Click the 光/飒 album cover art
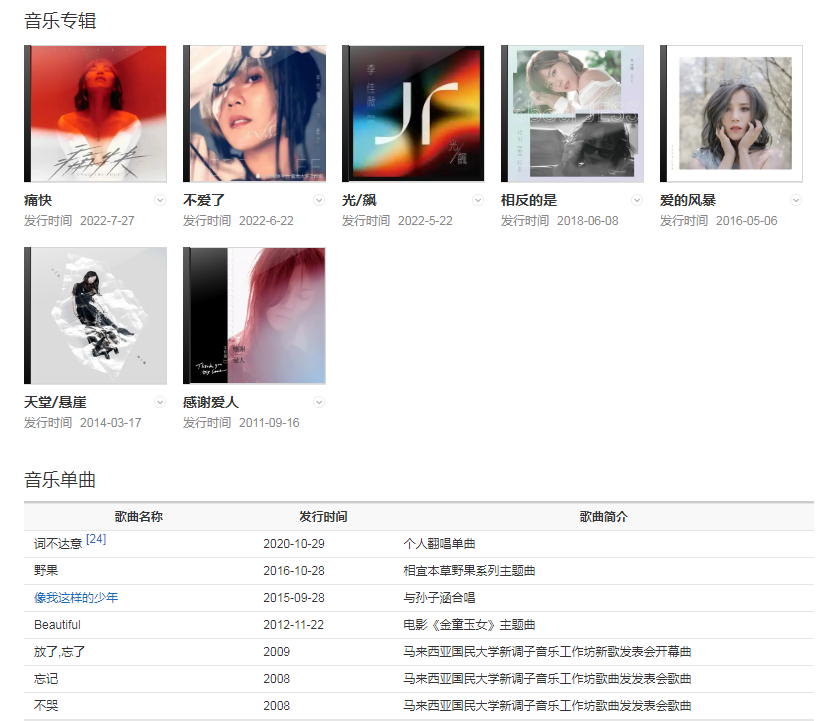The width and height of the screenshot is (835, 721). click(414, 114)
